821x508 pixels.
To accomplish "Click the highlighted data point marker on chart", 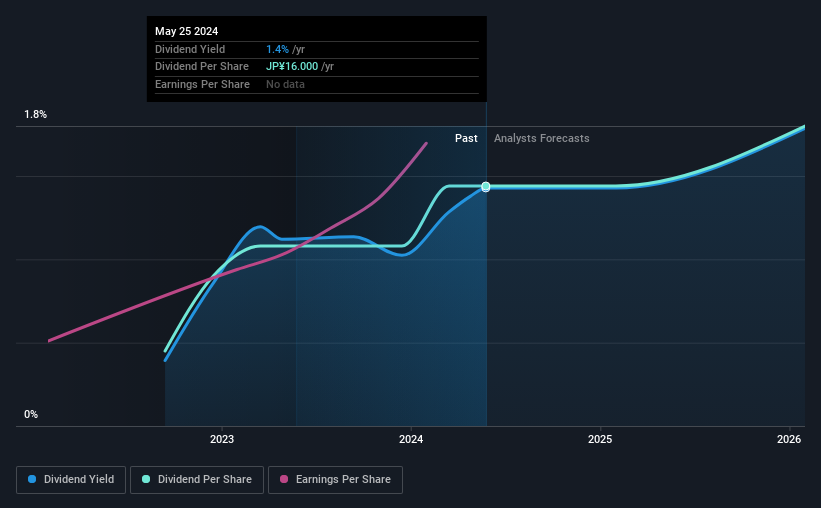I will tap(486, 187).
